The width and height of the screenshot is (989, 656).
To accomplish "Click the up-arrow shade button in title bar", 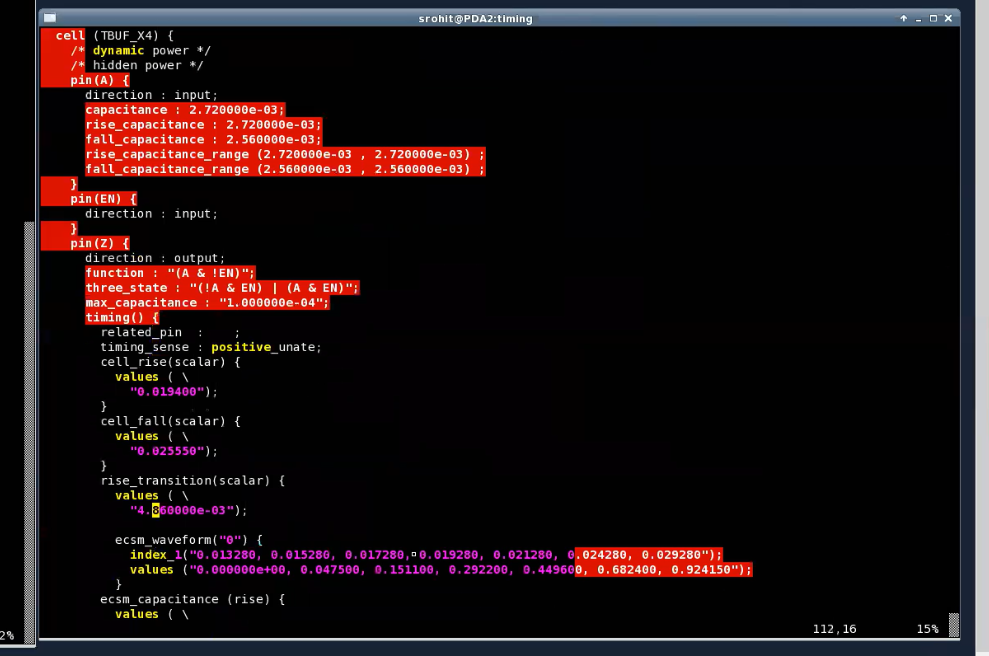I will point(904,18).
